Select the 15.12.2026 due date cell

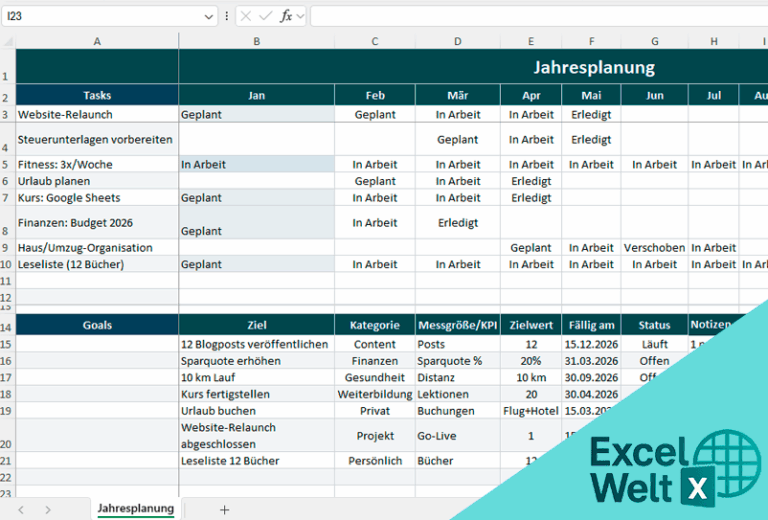coord(591,344)
